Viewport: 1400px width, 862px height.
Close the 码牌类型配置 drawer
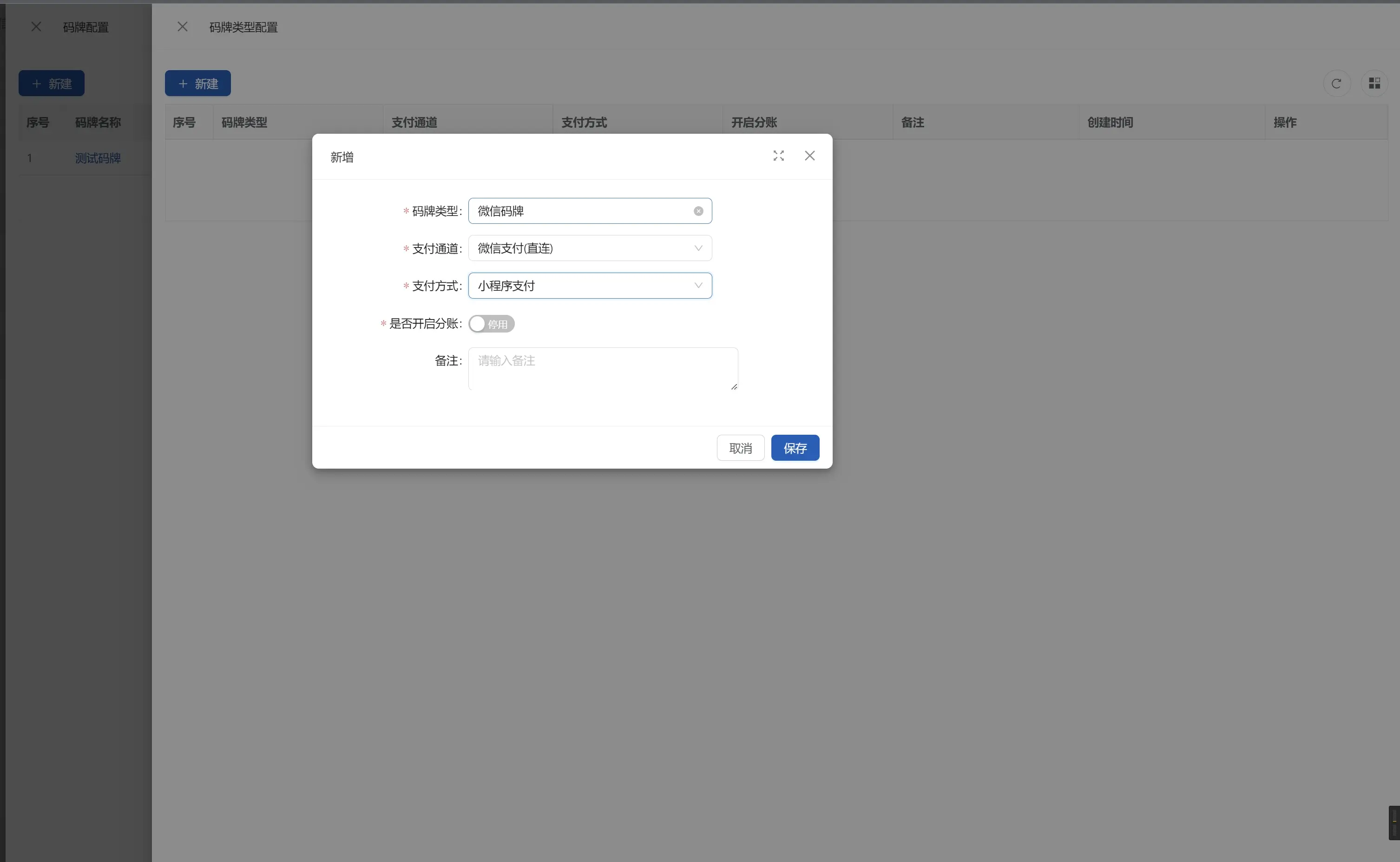[183, 27]
